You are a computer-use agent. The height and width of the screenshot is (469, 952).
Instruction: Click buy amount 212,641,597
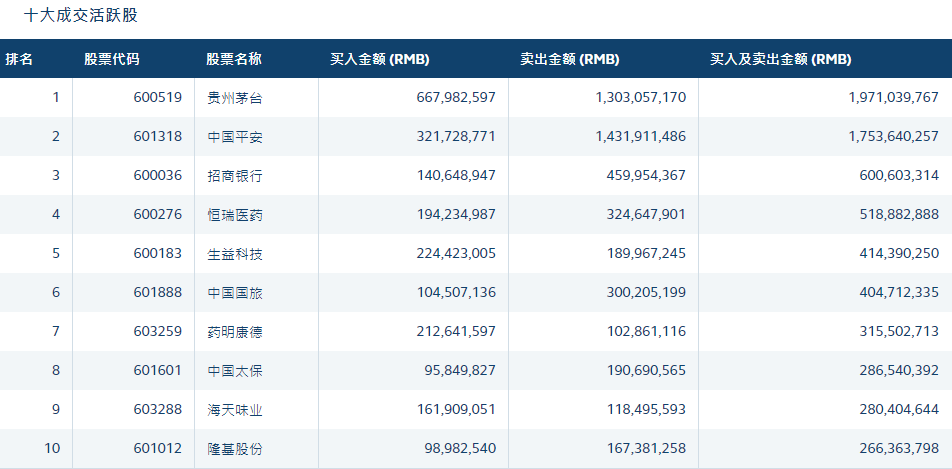click(x=456, y=331)
